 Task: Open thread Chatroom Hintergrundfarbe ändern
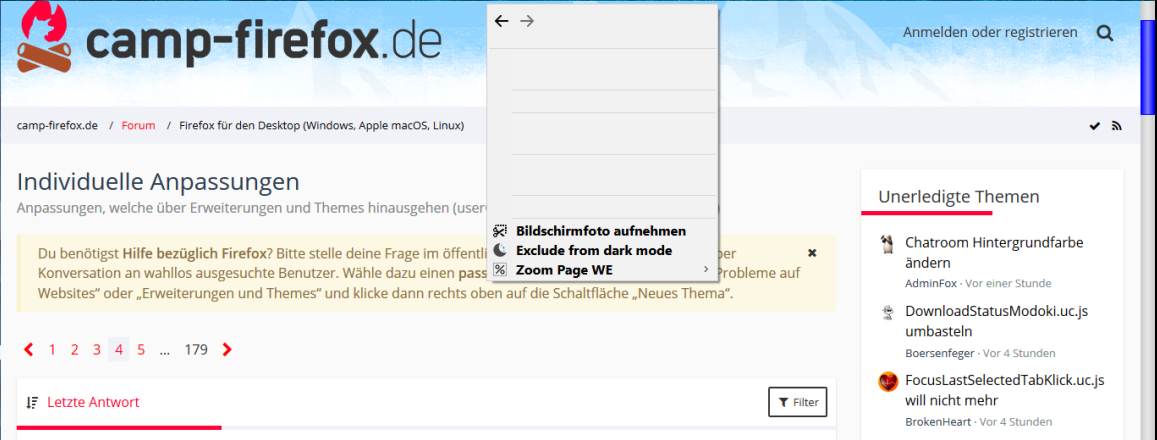(x=994, y=252)
